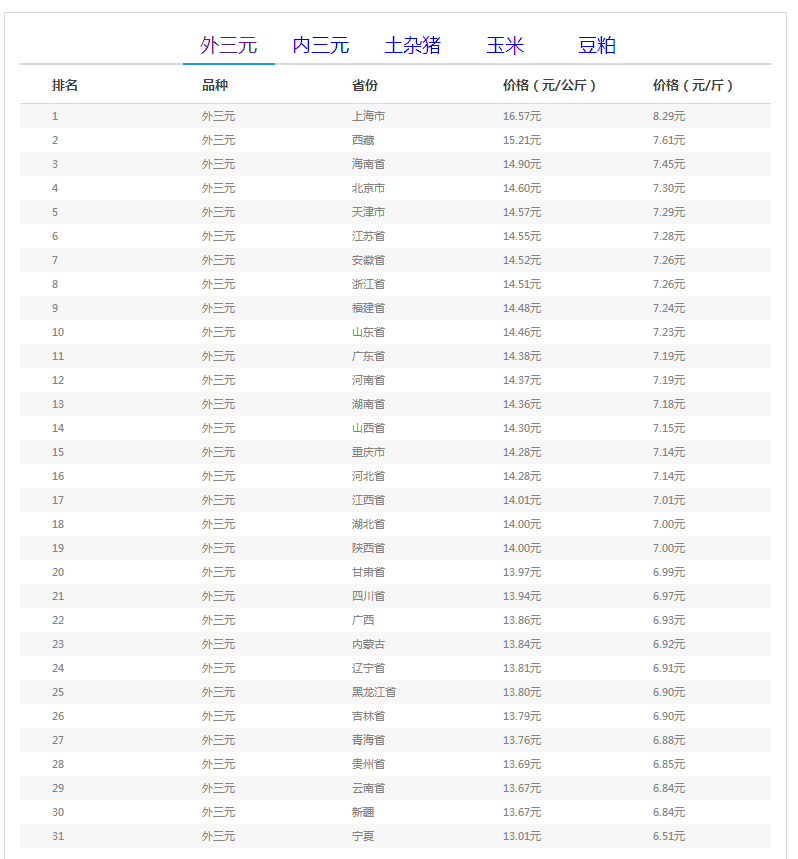The image size is (798, 859).
Task: Click the 北京市 province cell
Action: click(x=368, y=188)
